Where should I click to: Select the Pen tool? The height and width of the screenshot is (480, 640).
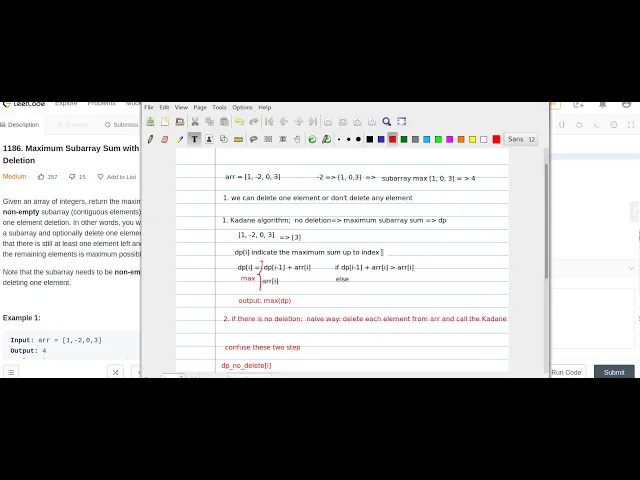(150, 139)
